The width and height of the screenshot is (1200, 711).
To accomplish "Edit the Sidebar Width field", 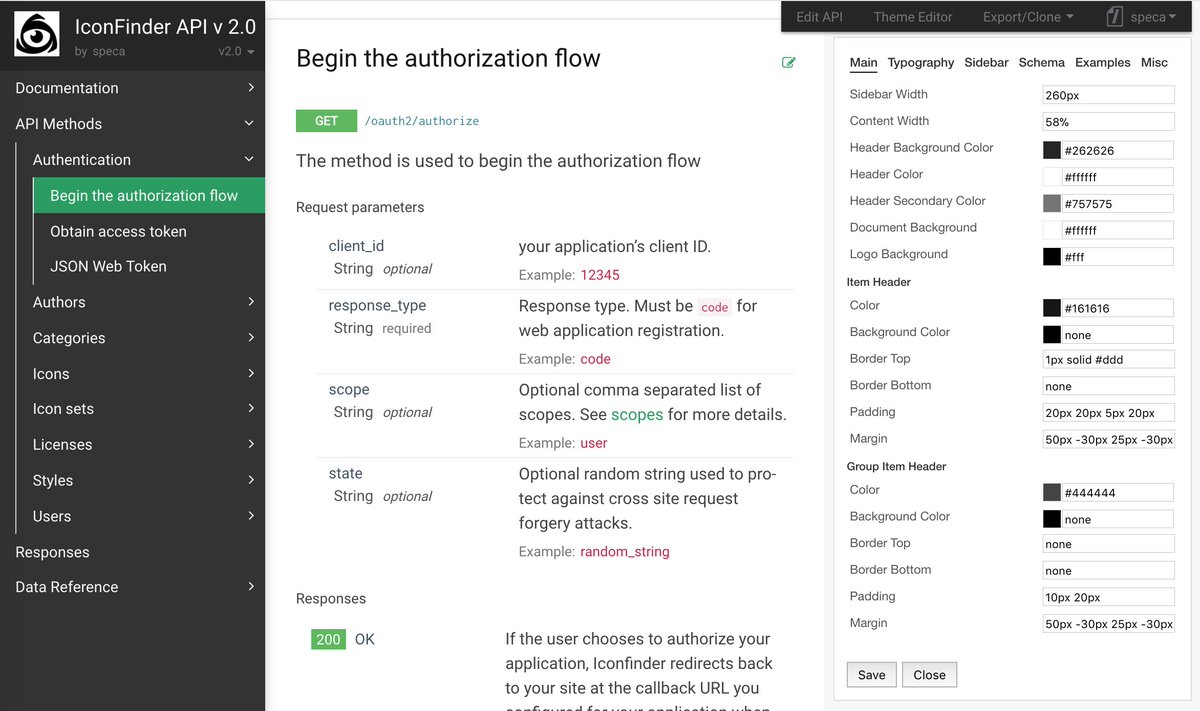I will pos(1108,95).
